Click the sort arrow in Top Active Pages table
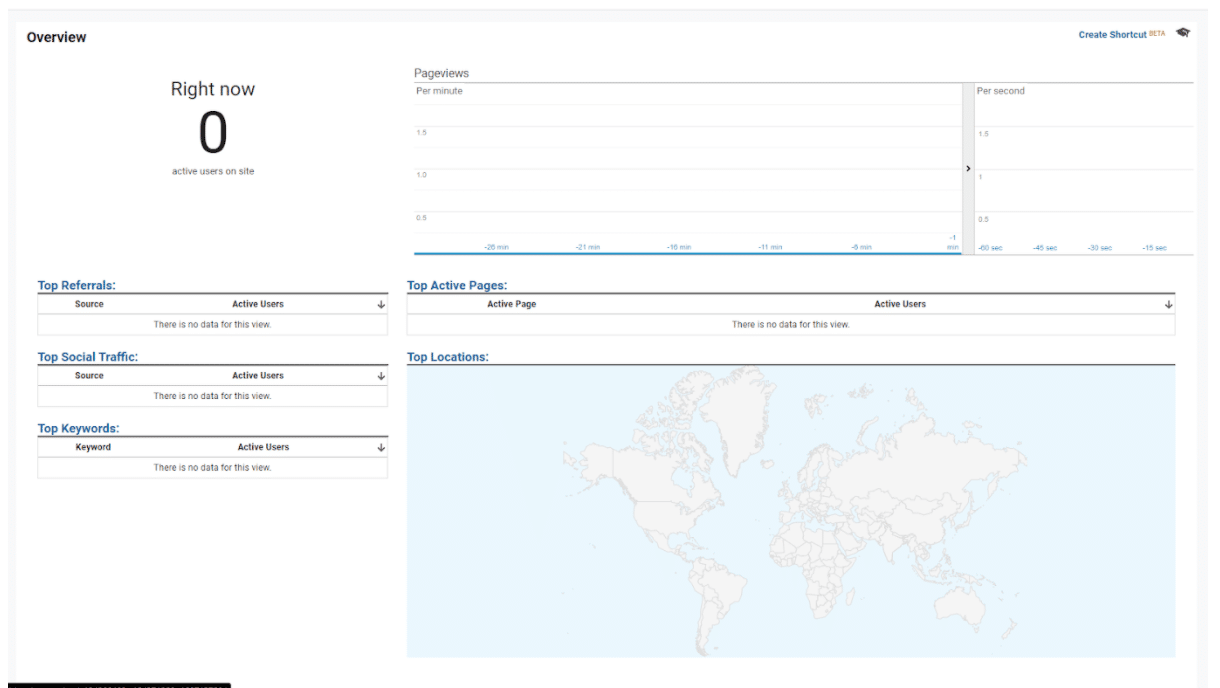Viewport: 1220px width, 688px height. coord(1169,305)
